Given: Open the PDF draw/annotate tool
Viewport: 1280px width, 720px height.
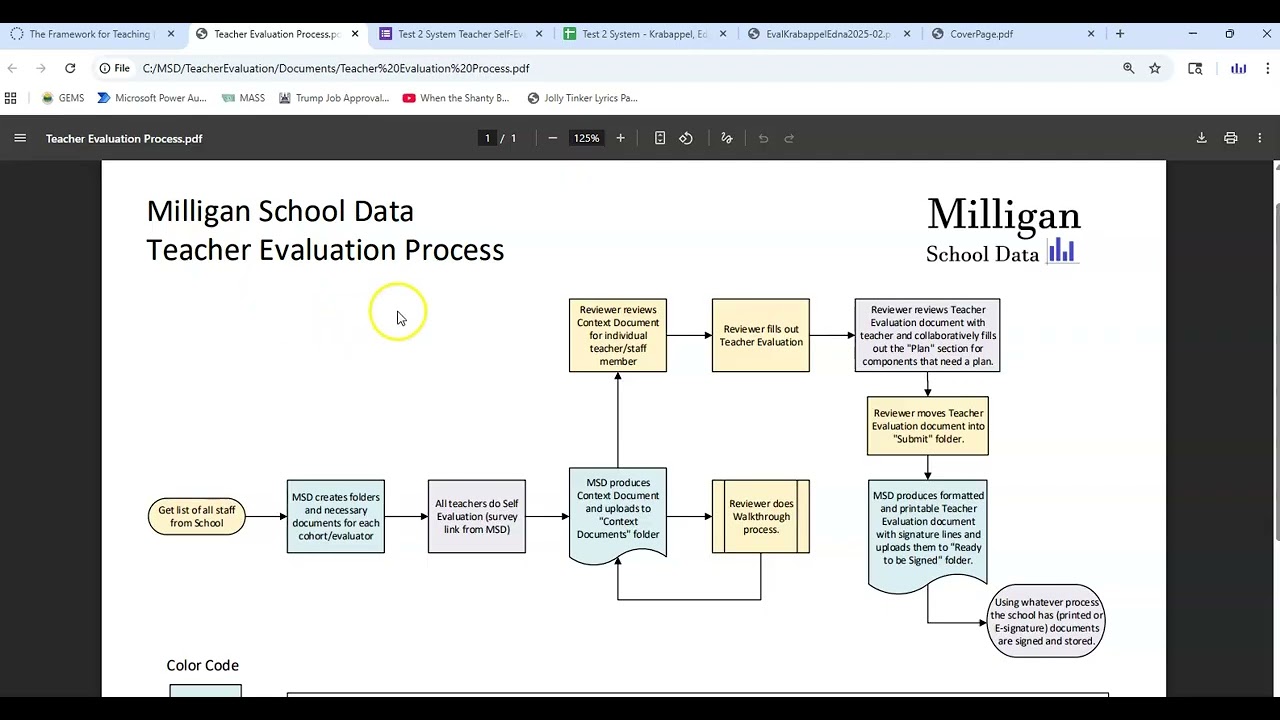Looking at the screenshot, I should 727,138.
